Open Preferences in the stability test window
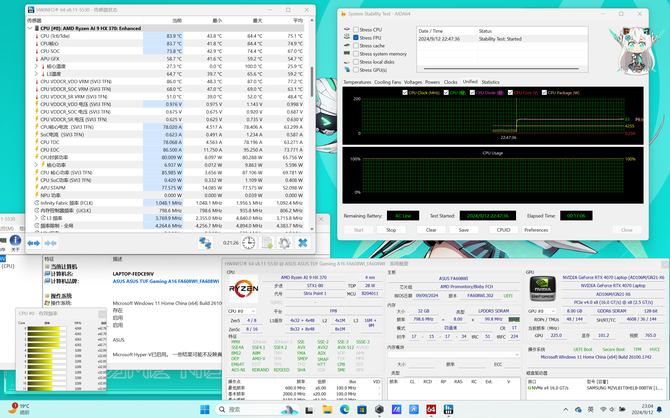 coord(536,230)
